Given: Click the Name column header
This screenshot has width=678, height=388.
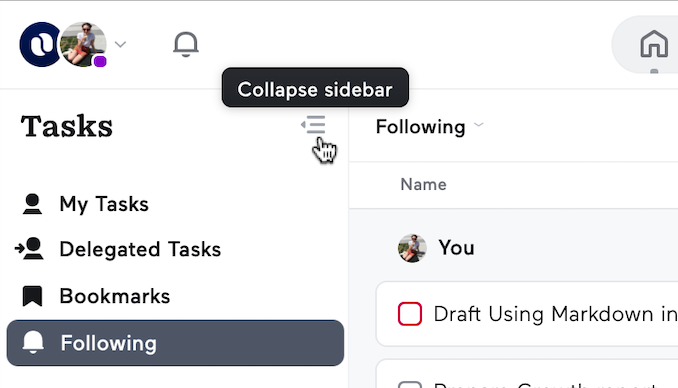Looking at the screenshot, I should point(423,185).
